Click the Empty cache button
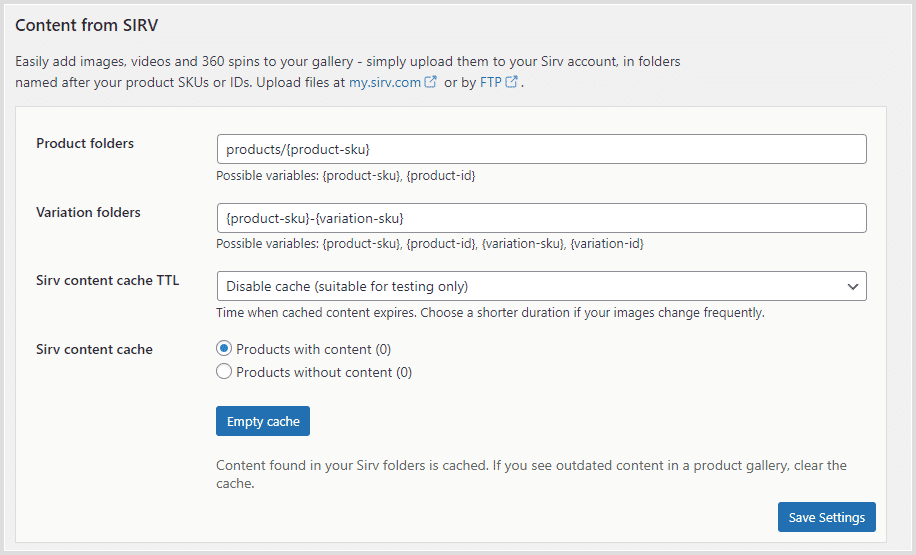Viewport: 916px width, 555px height. pos(263,421)
